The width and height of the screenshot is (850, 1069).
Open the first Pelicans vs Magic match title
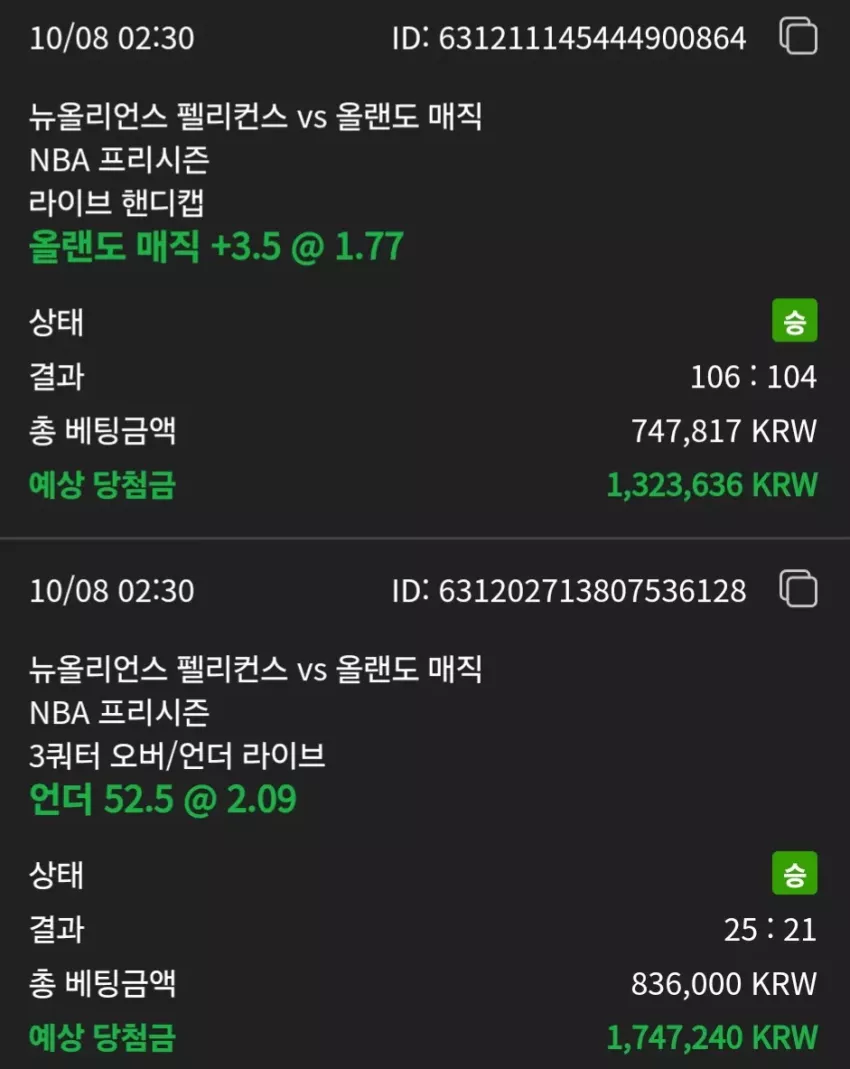(256, 116)
